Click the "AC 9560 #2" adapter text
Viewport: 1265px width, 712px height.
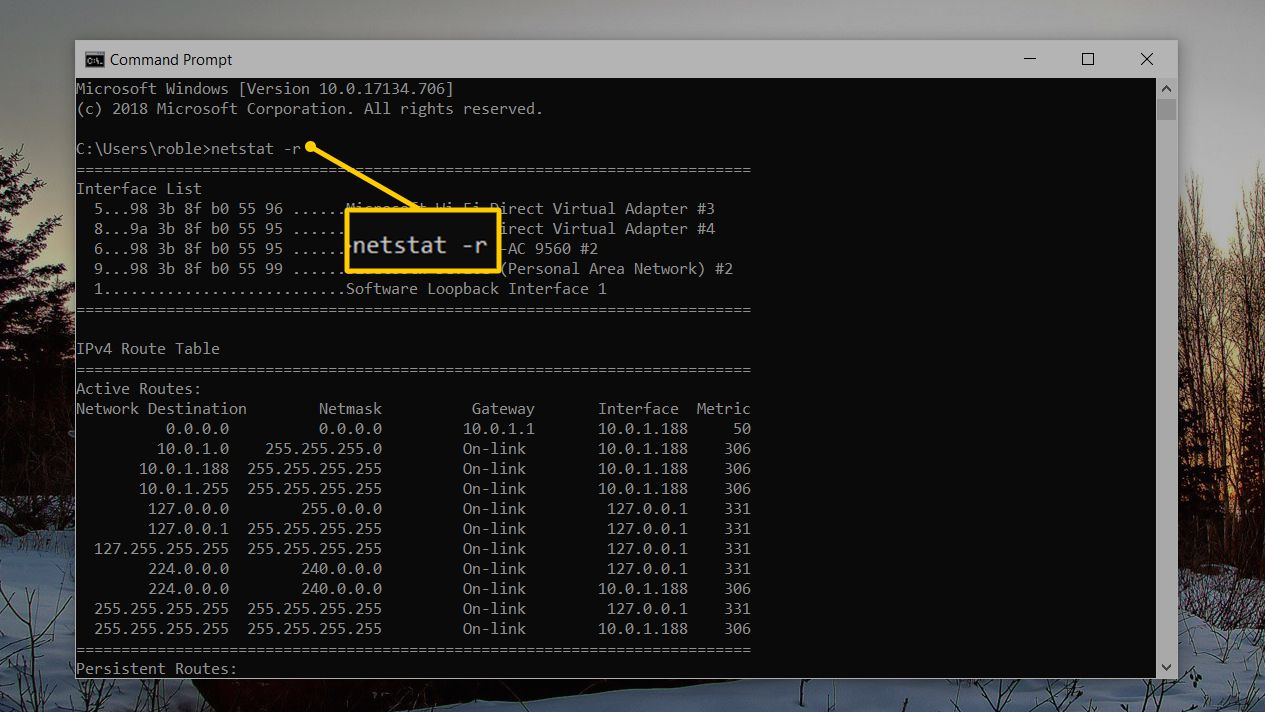[553, 249]
